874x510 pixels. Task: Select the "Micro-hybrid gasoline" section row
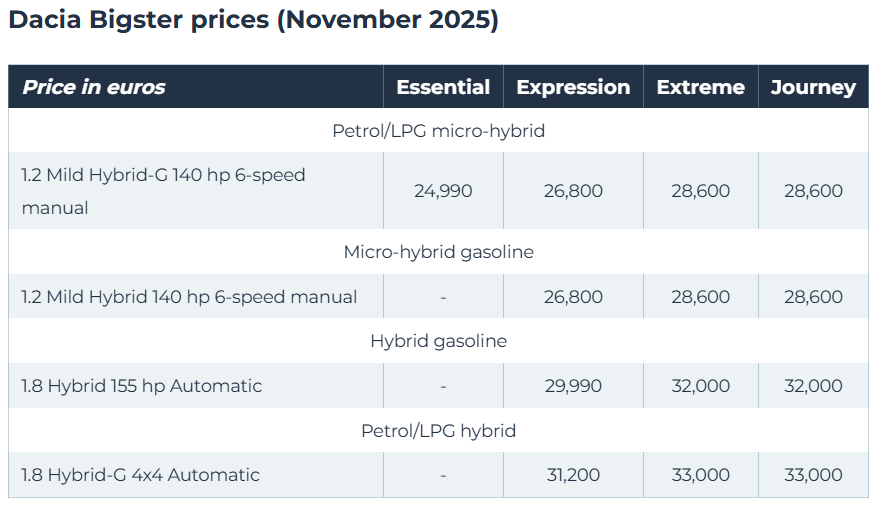pyautogui.click(x=438, y=252)
